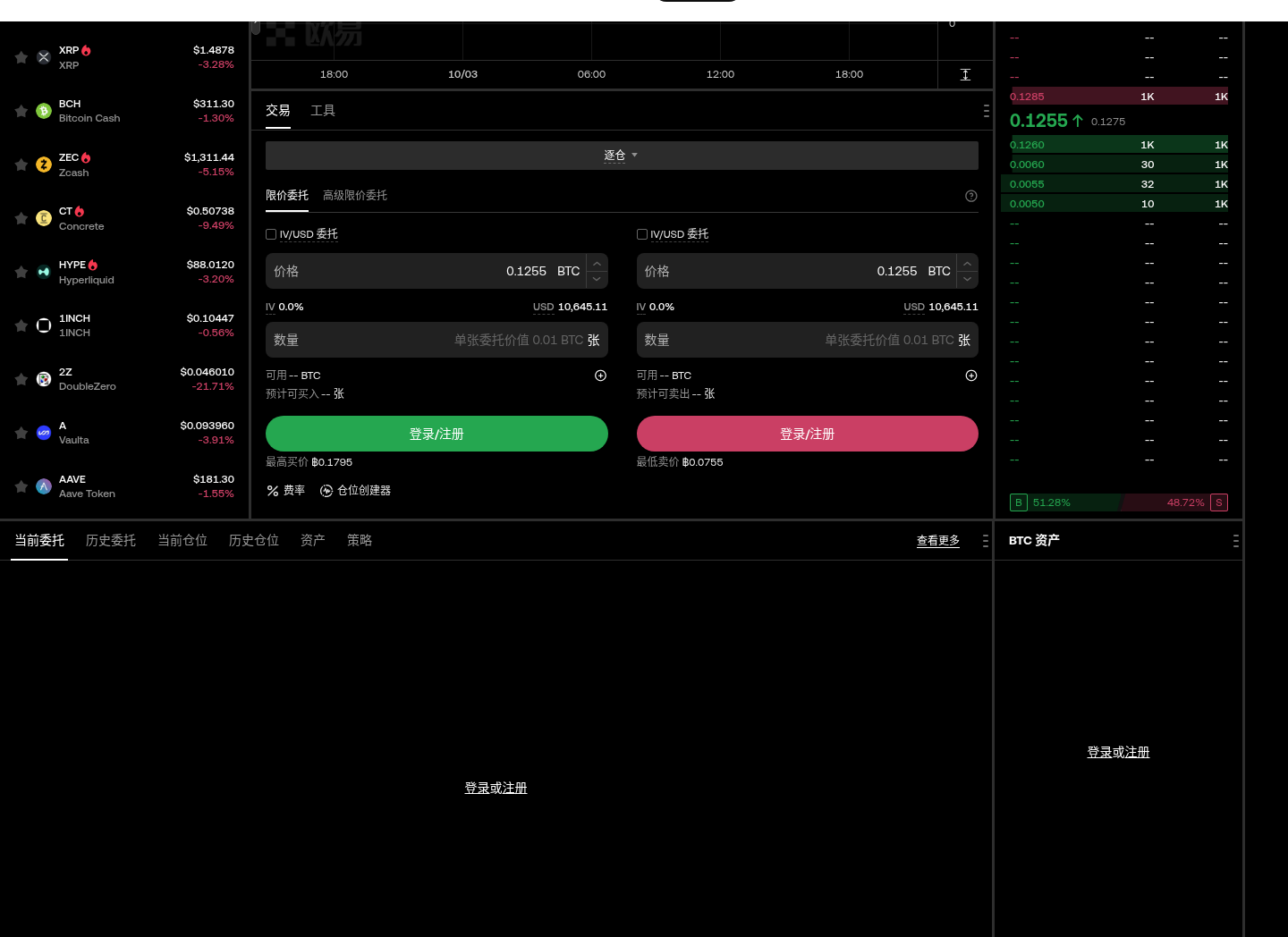1288x937 pixels.
Task: Select the Bitcoin Cash coin logo
Action: [x=44, y=111]
